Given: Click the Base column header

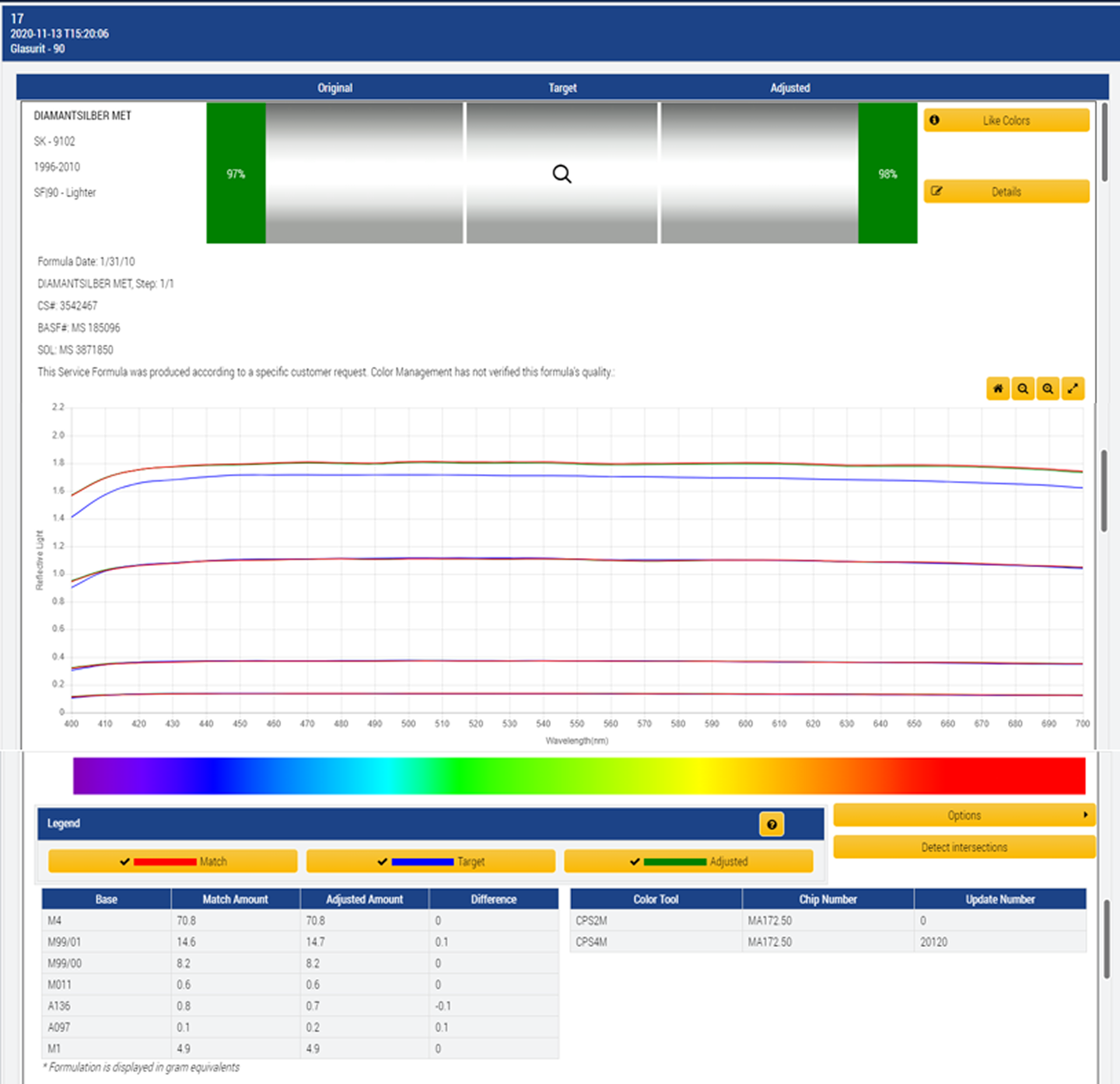Looking at the screenshot, I should (x=106, y=899).
